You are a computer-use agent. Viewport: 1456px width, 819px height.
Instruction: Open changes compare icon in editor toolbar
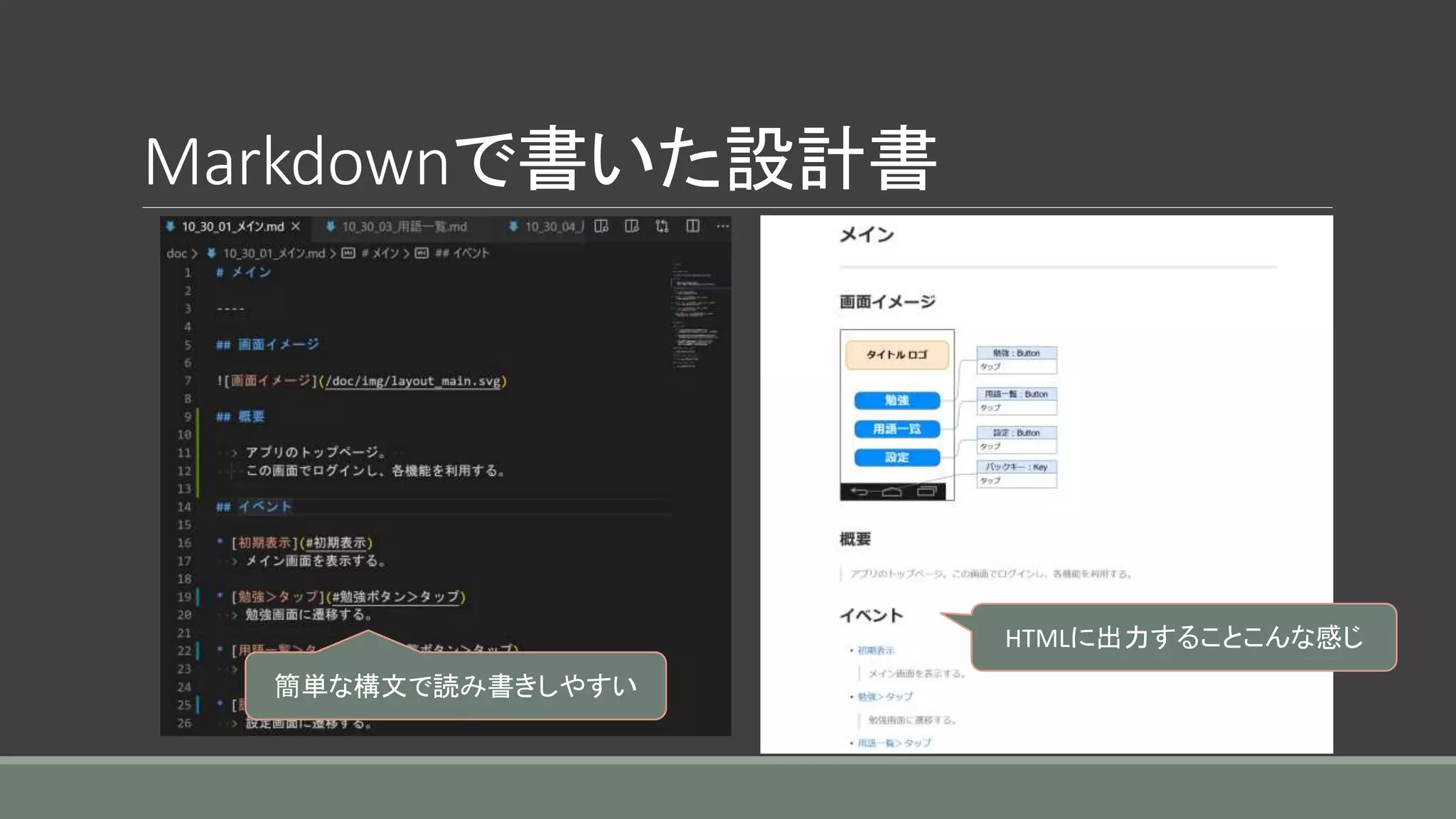coord(662,226)
